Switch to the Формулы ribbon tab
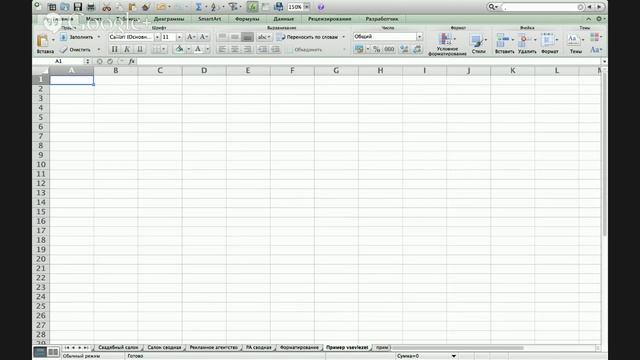 (x=247, y=19)
